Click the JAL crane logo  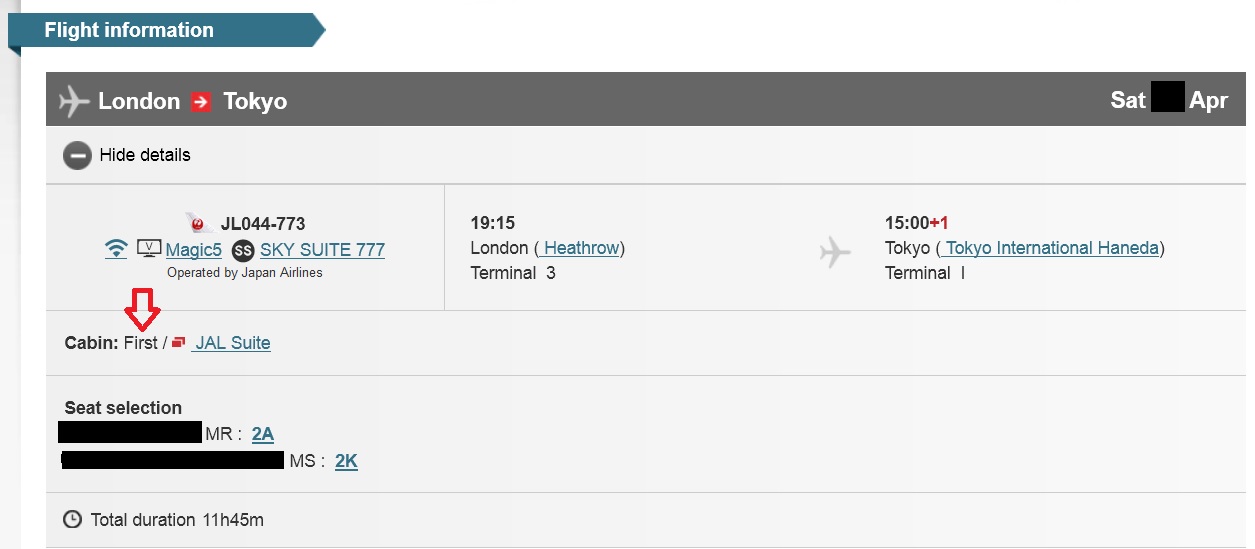tap(197, 223)
